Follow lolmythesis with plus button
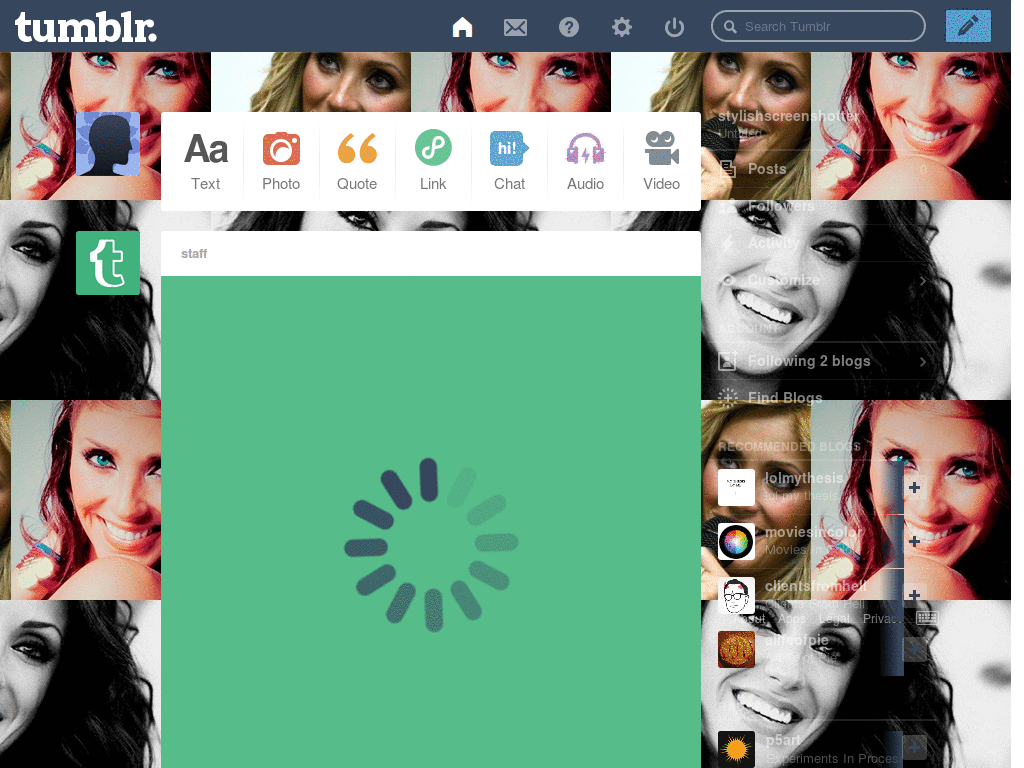Screen dimensions: 1024x768 tap(914, 487)
